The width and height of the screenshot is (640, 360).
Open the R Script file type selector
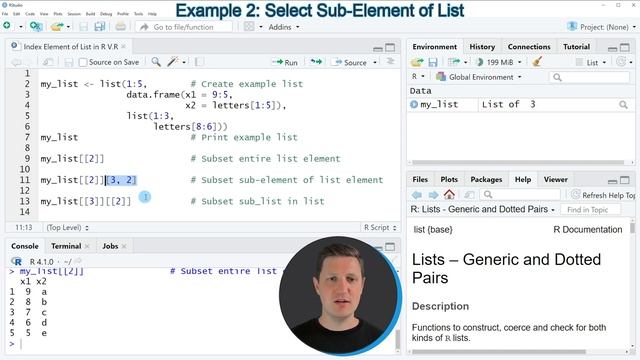(380, 227)
